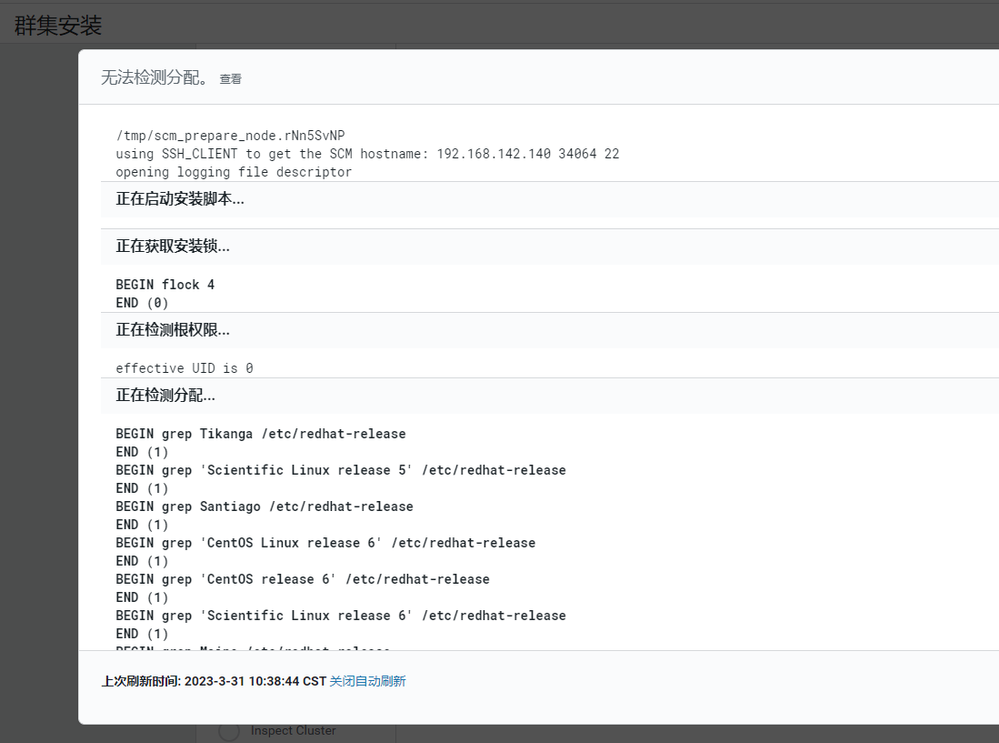The width and height of the screenshot is (999, 743).
Task: Click the END (0) log line
Action: (142, 303)
